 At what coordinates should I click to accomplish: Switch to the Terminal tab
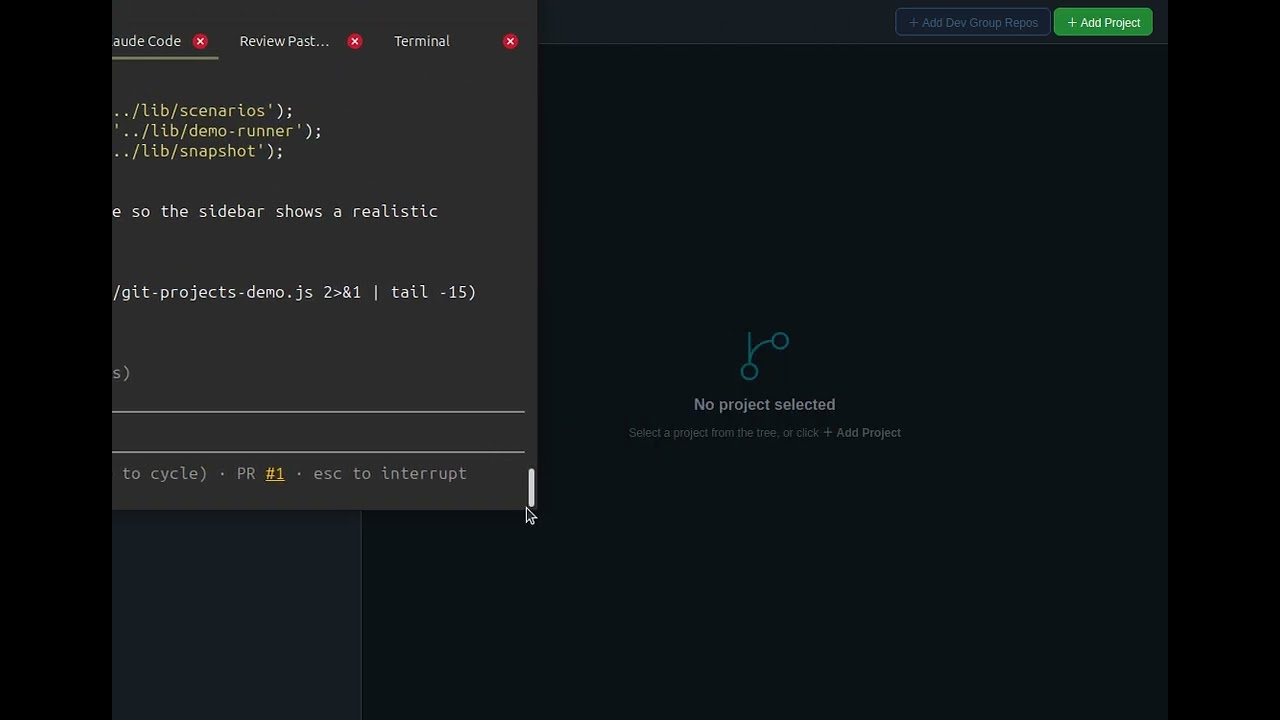pos(422,41)
